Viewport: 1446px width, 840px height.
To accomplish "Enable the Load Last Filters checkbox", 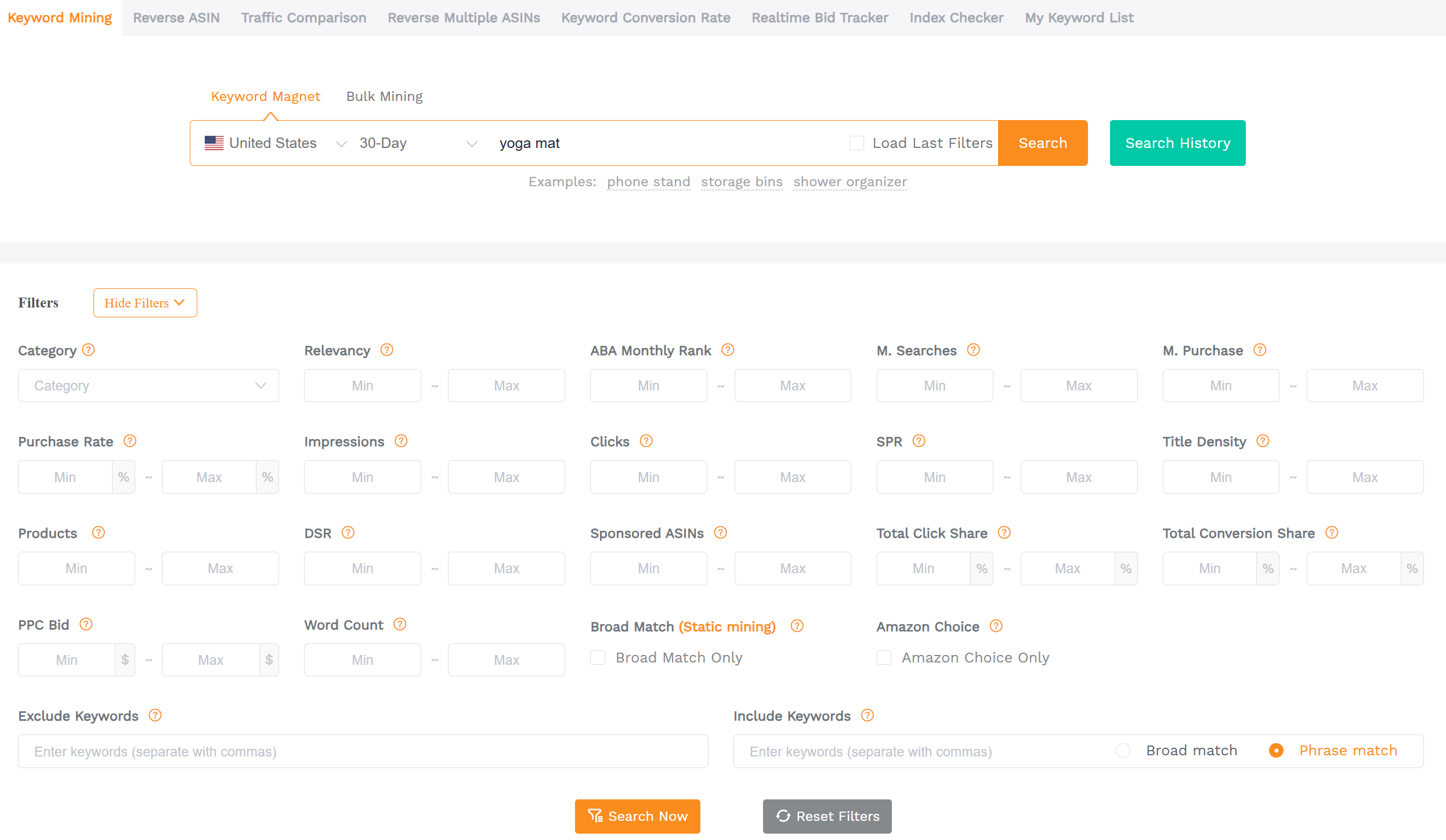I will pos(856,143).
